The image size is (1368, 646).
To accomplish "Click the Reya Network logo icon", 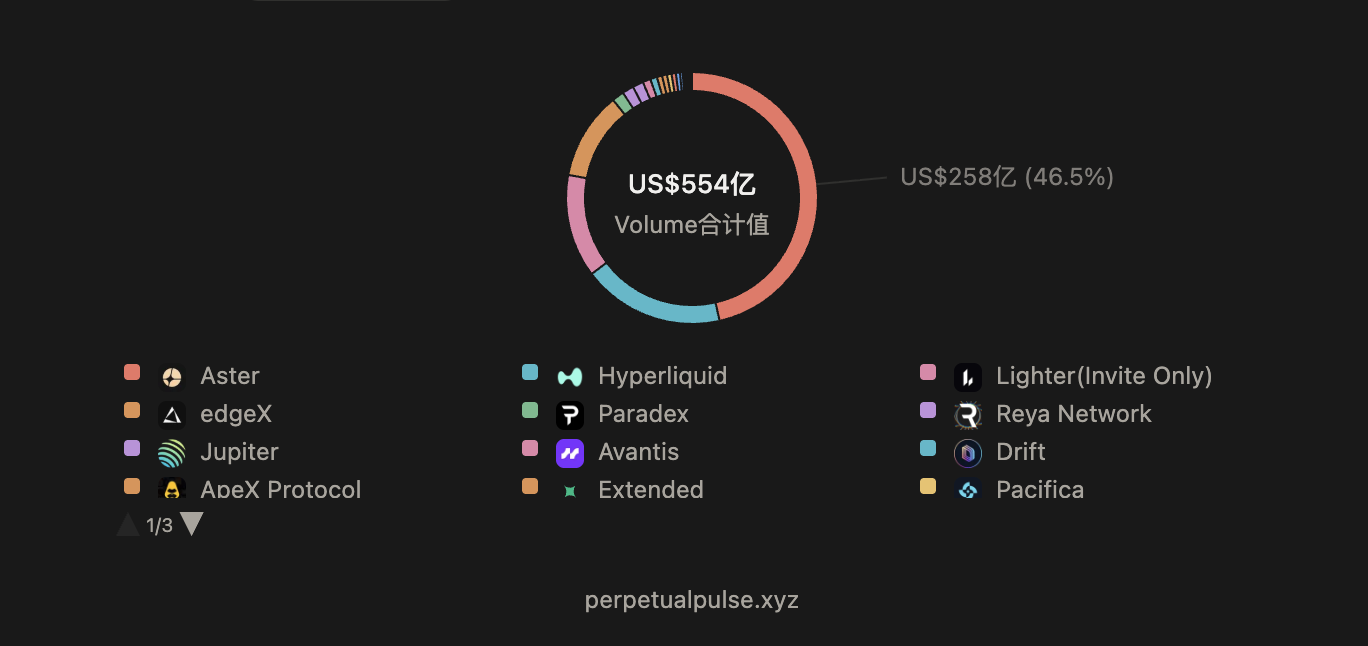I will tap(968, 415).
